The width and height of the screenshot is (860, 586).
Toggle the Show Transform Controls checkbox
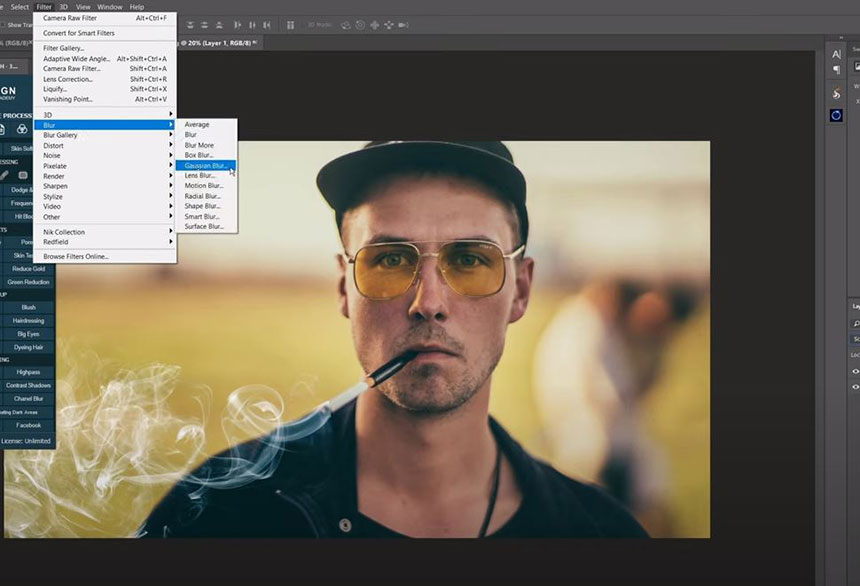click(3, 25)
